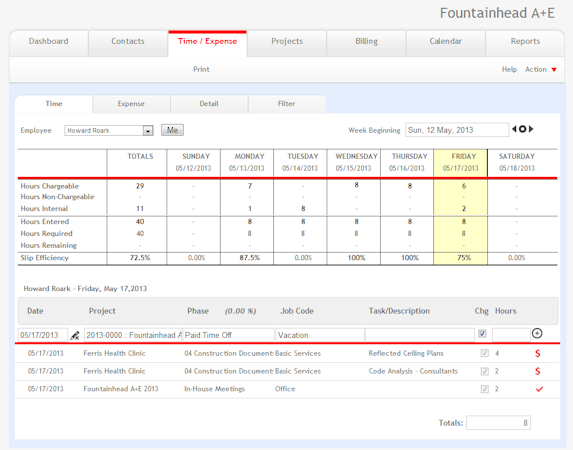Screen dimensions: 573x450
Task: Click the Hours Remaining row label
Action: [x=49, y=246]
